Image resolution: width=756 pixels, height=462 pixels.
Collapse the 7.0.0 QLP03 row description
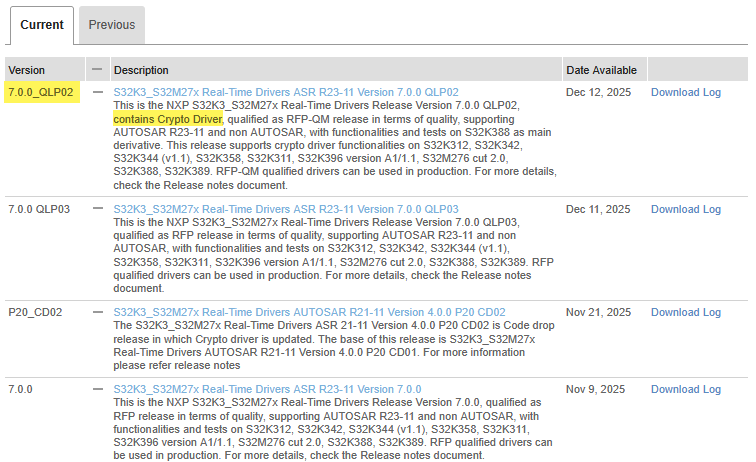click(x=98, y=208)
